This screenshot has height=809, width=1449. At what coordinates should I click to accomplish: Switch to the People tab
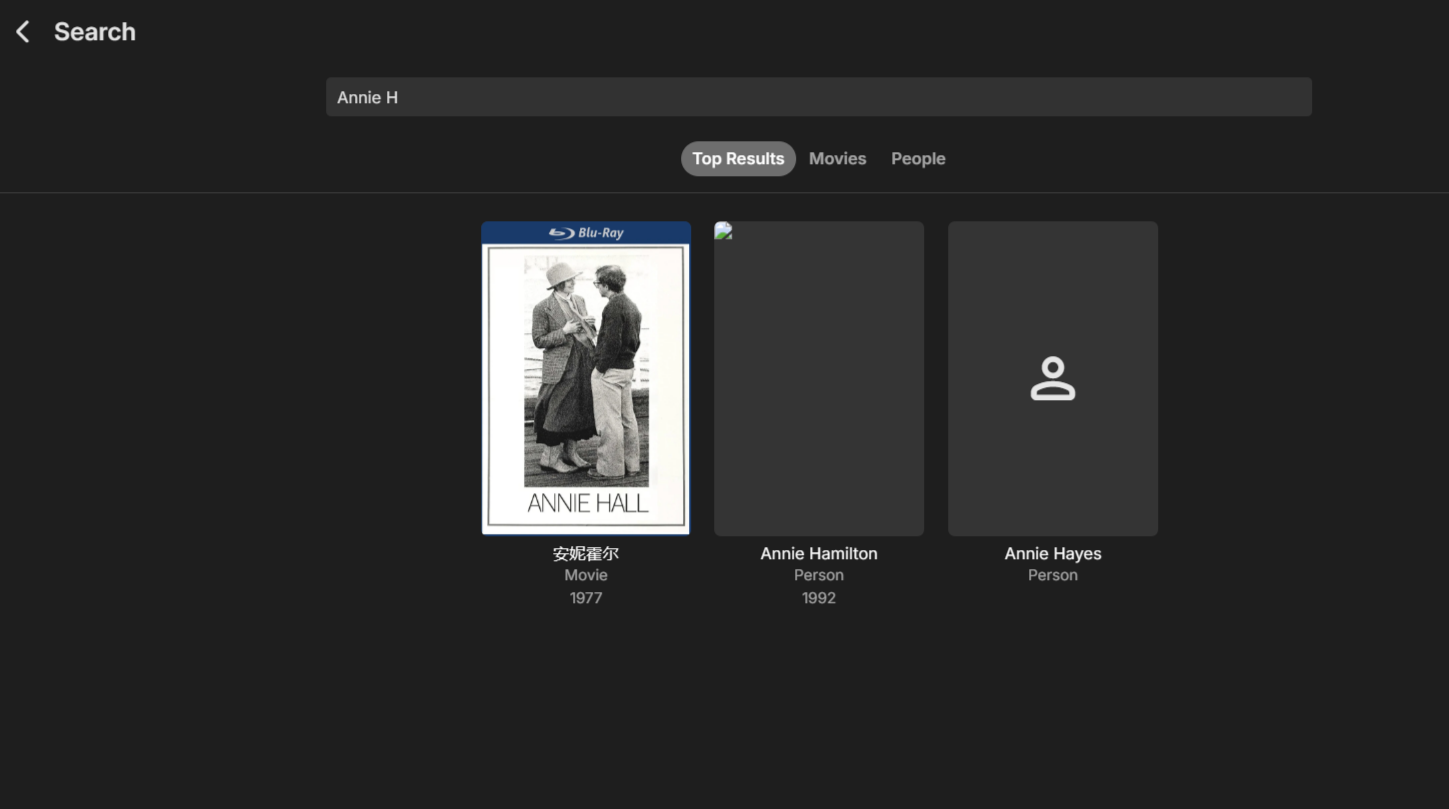click(x=917, y=159)
